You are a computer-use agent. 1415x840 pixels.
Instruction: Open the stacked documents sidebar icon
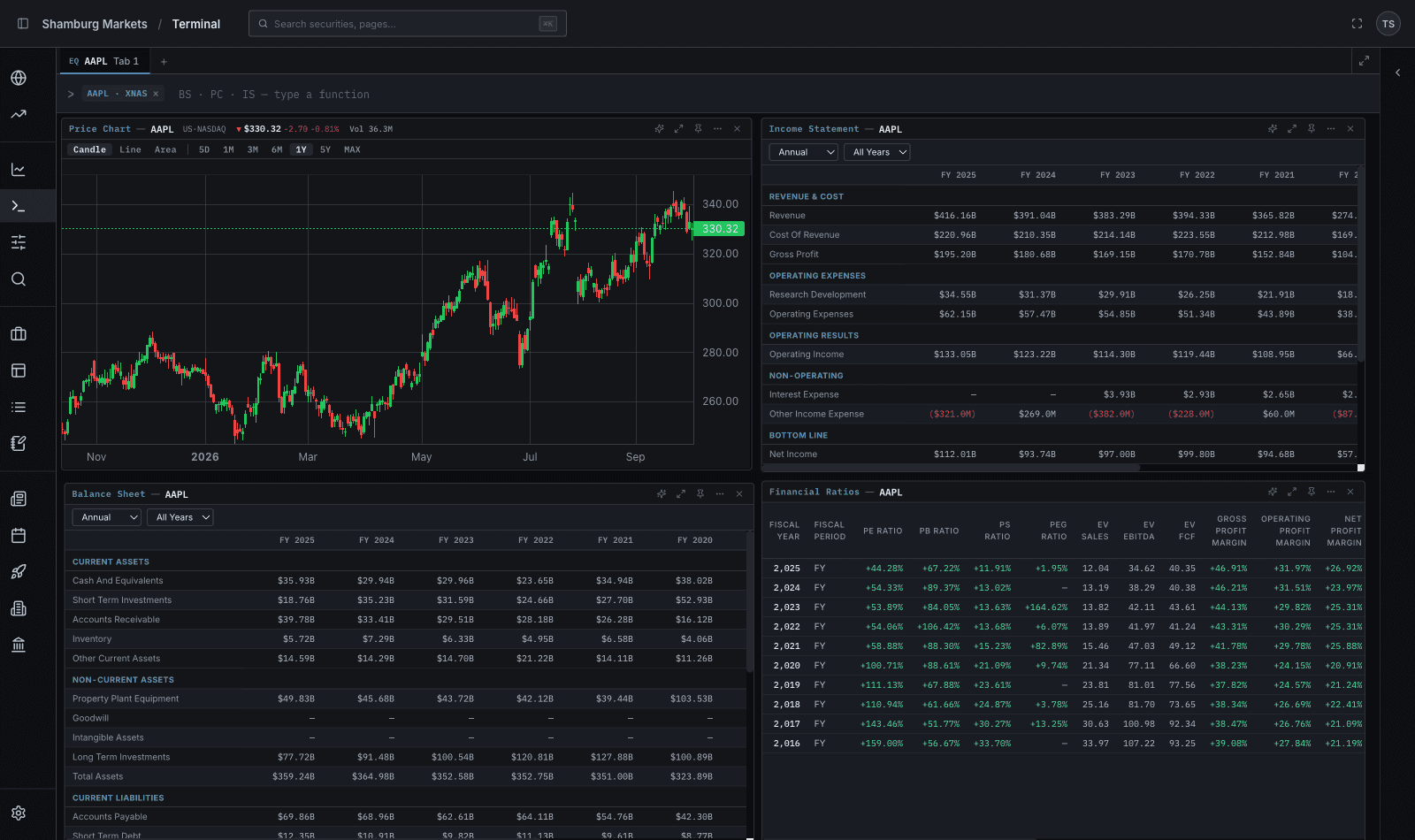[x=19, y=608]
